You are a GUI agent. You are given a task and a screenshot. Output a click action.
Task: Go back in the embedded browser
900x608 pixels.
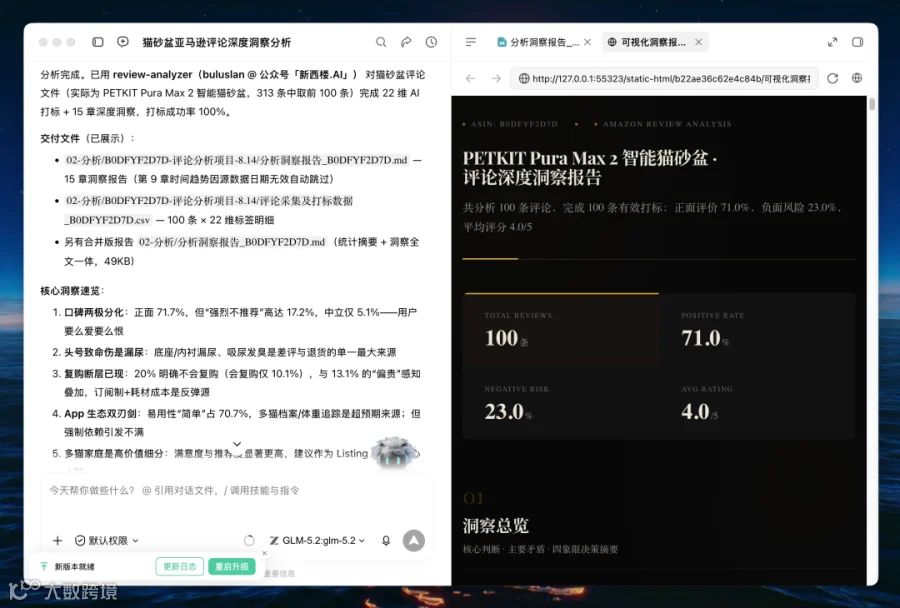point(471,78)
